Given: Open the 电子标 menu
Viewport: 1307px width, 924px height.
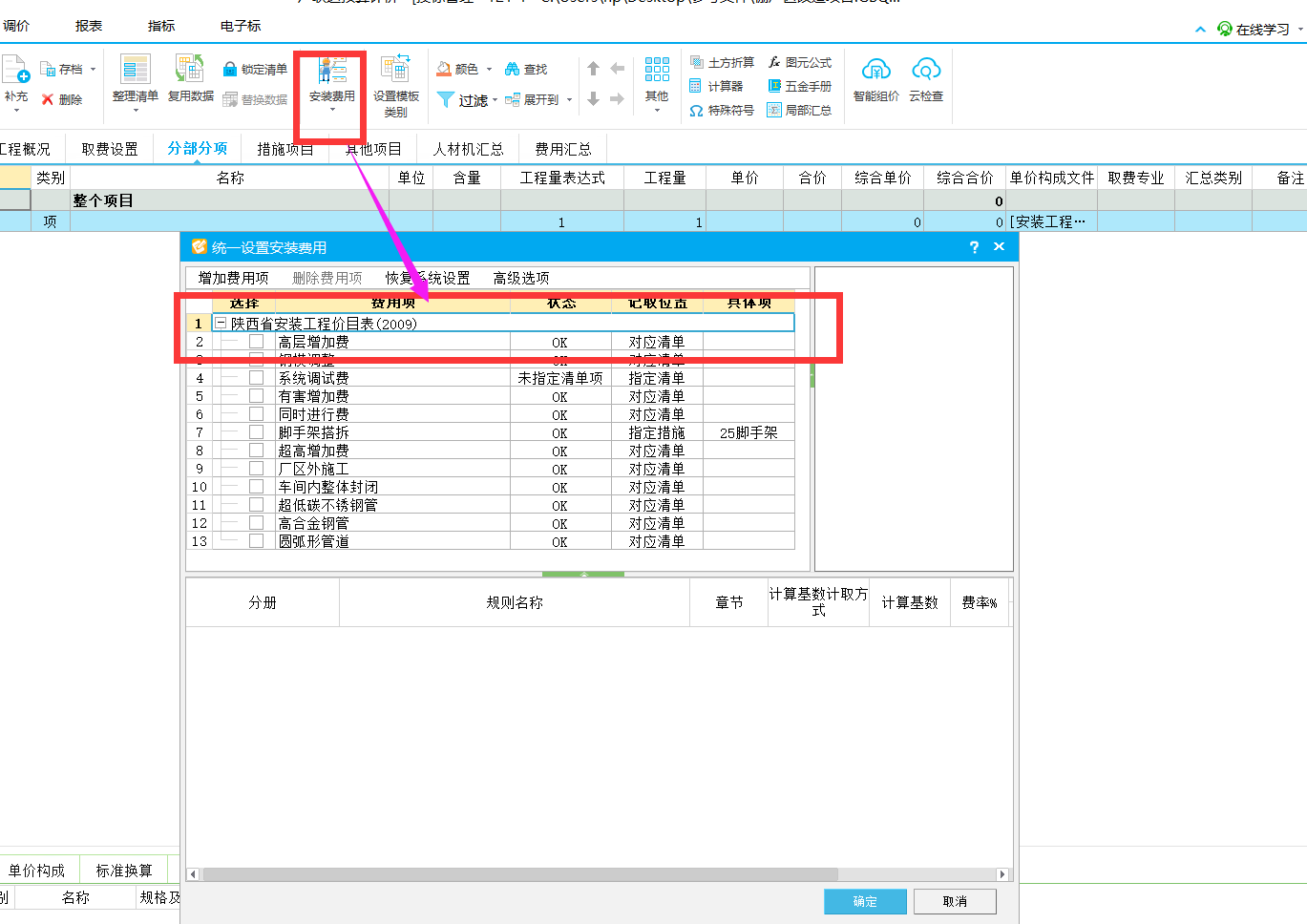Looking at the screenshot, I should 241,26.
